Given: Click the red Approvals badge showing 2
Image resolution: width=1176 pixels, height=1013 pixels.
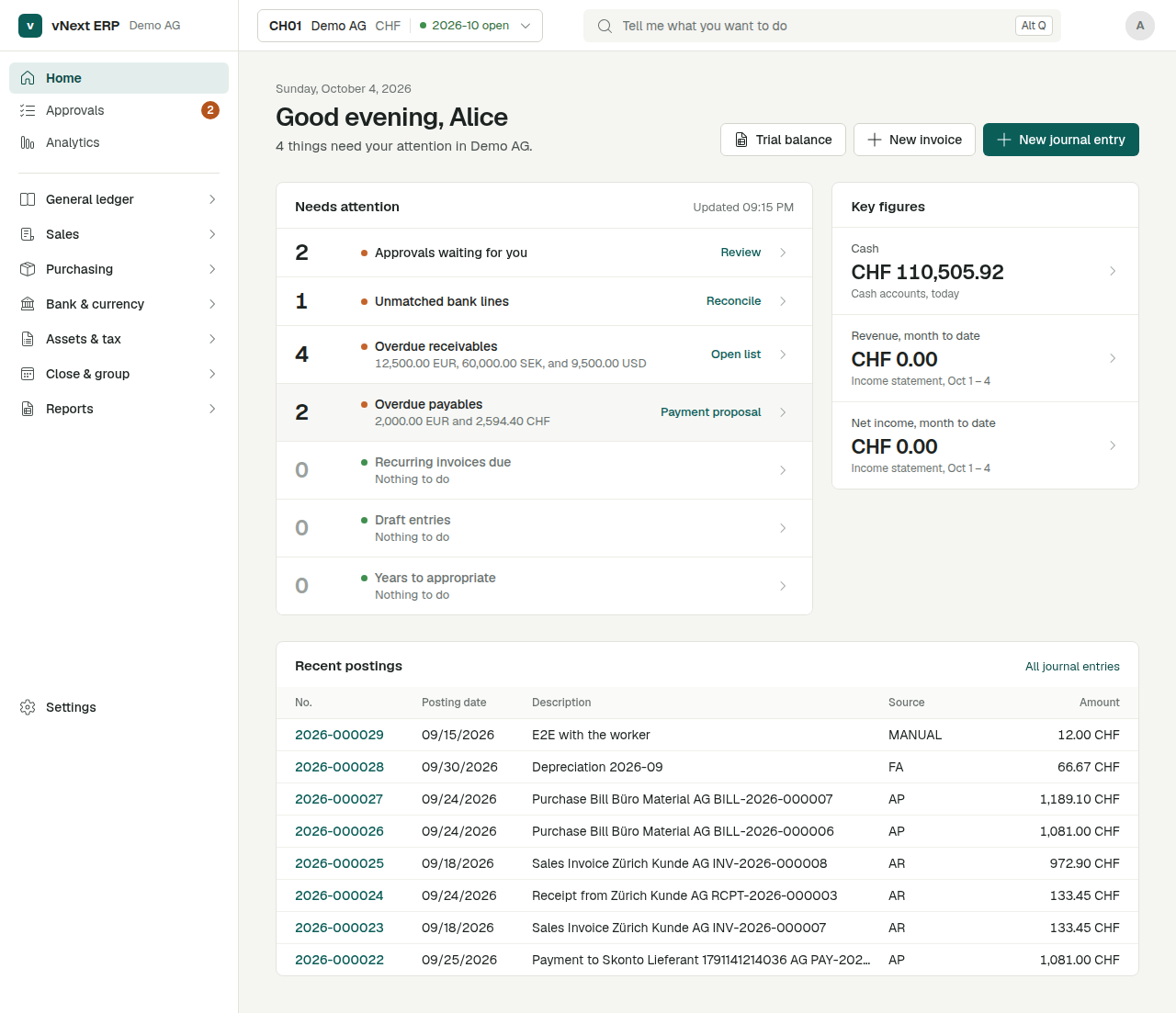Looking at the screenshot, I should [210, 110].
